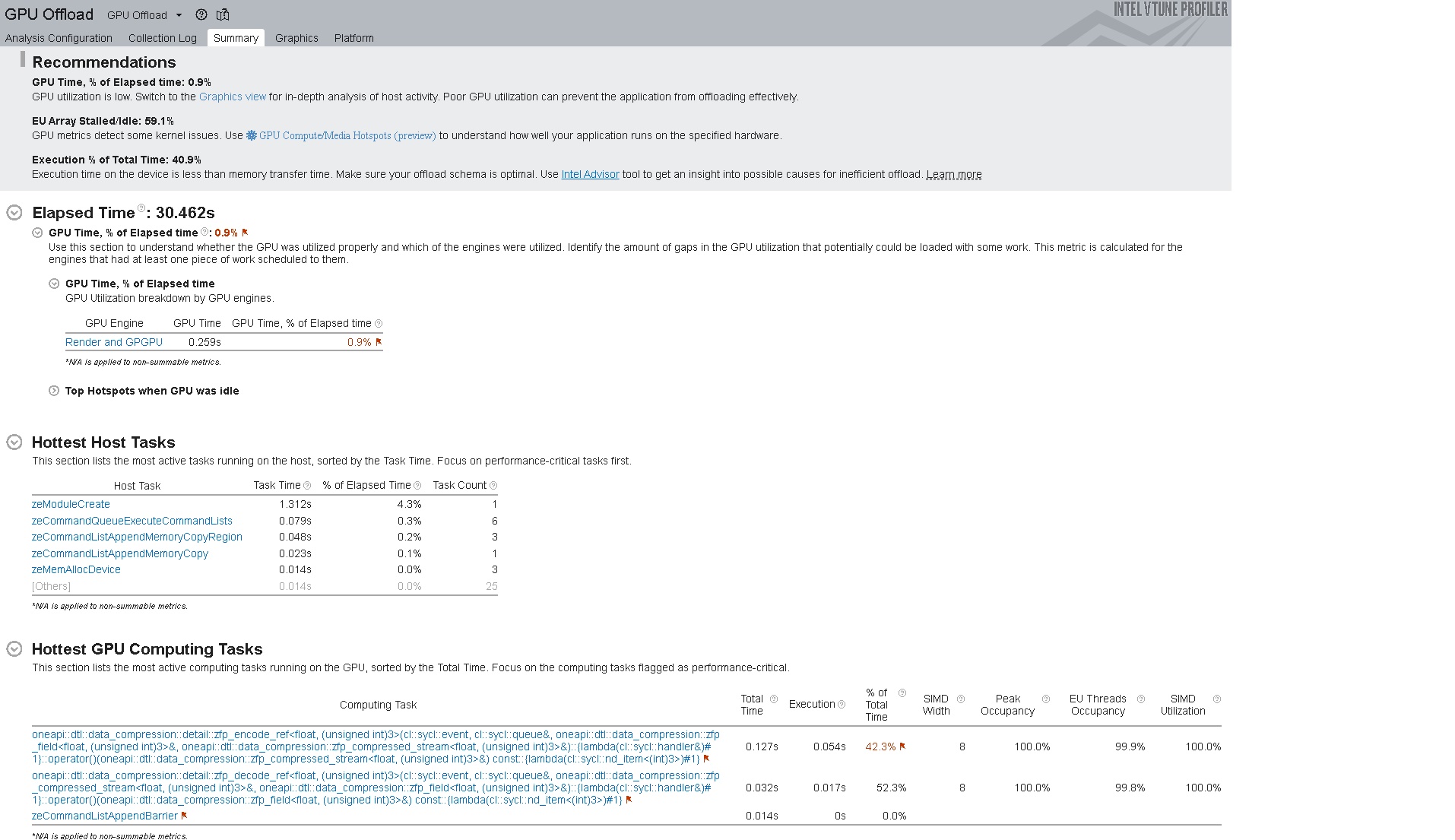Screen dimensions: 1455x840
Task: Collapse the Hottest GPU Computing Tasks section
Action: click(14, 649)
